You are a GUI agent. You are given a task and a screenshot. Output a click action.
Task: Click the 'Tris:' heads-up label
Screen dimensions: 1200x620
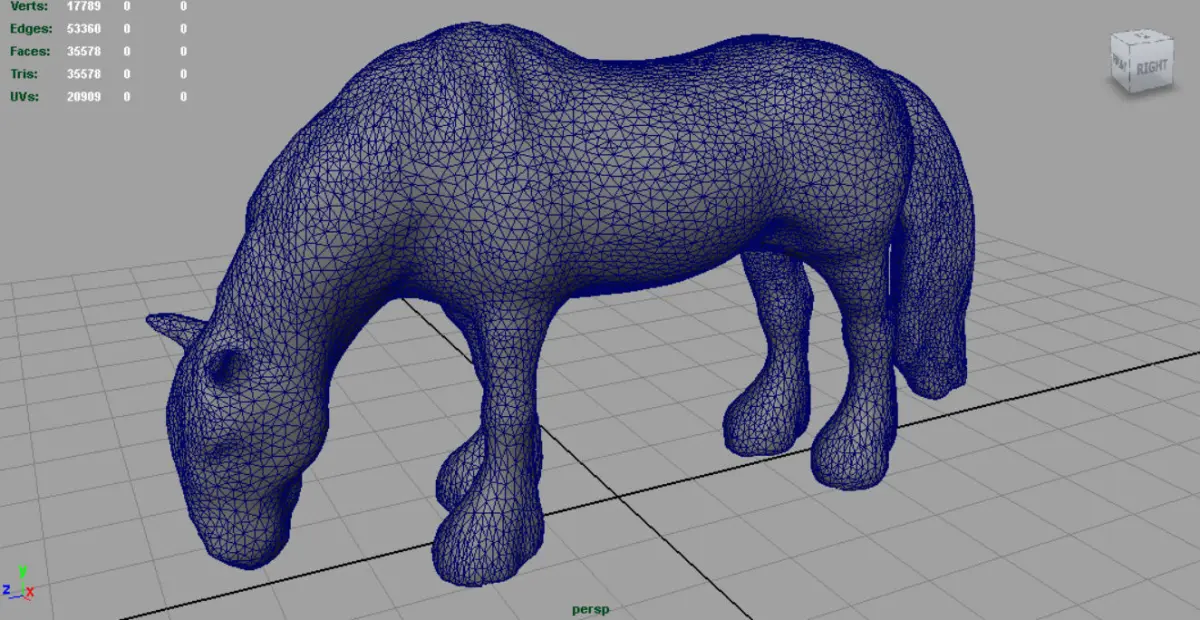pos(26,74)
